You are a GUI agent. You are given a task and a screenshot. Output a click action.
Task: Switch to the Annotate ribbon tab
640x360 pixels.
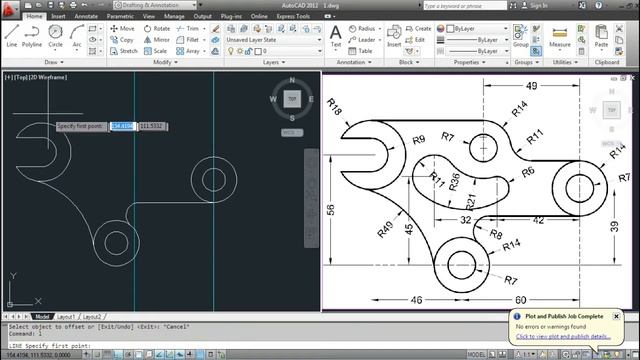tap(86, 16)
